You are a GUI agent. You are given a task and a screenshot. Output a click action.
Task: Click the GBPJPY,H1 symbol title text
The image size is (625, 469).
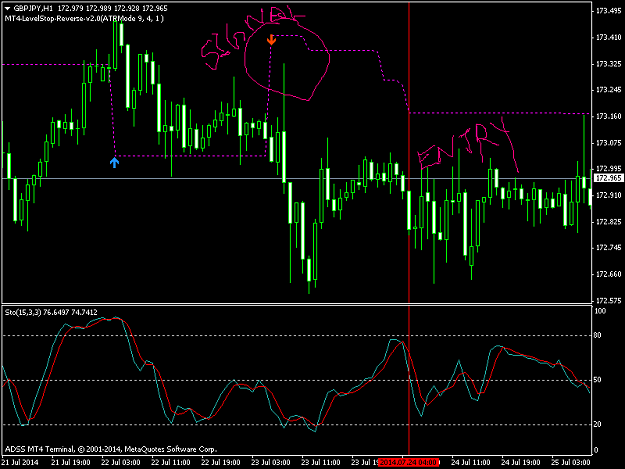point(33,8)
